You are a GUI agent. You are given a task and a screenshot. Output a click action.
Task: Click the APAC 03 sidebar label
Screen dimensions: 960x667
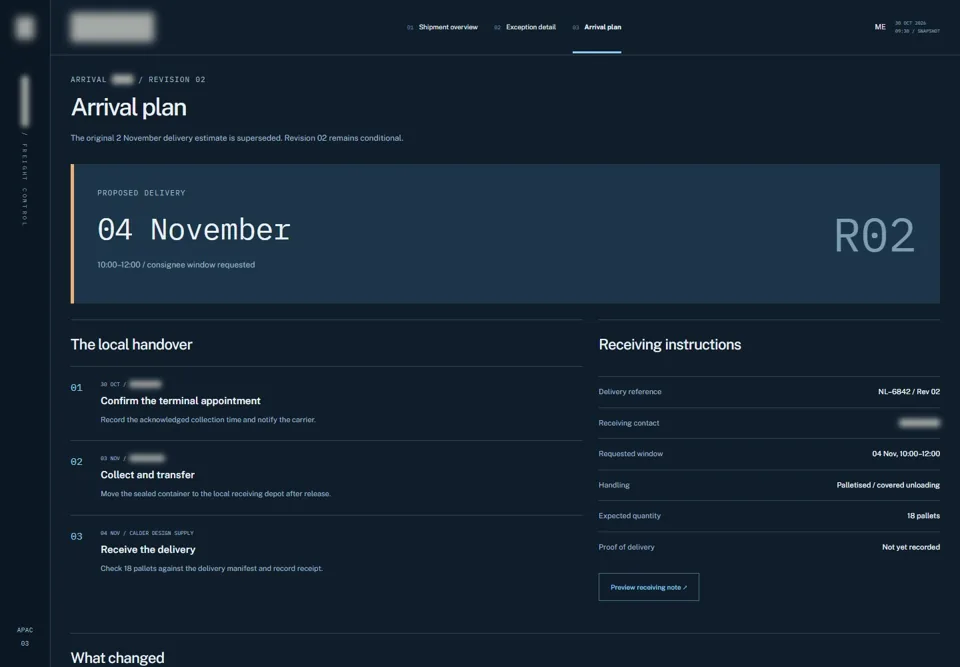click(x=24, y=636)
